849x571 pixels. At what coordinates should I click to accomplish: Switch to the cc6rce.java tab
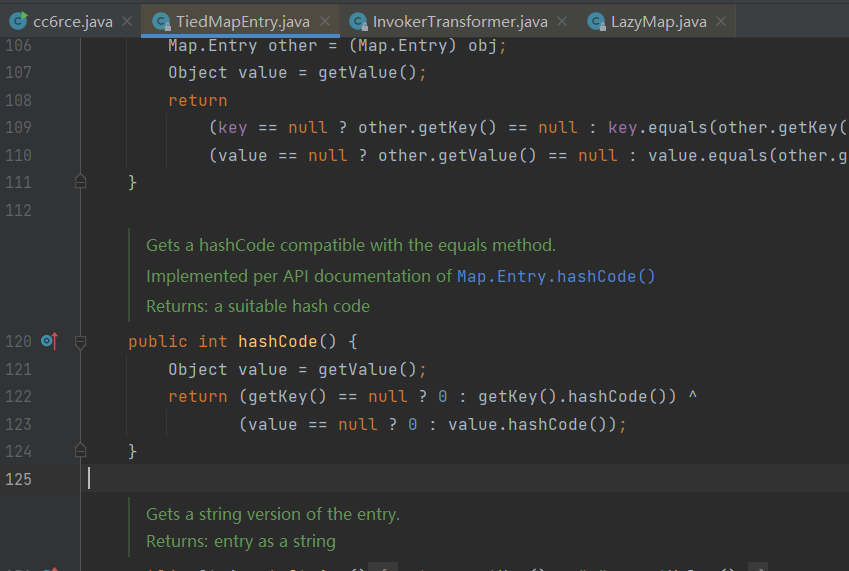click(x=72, y=21)
